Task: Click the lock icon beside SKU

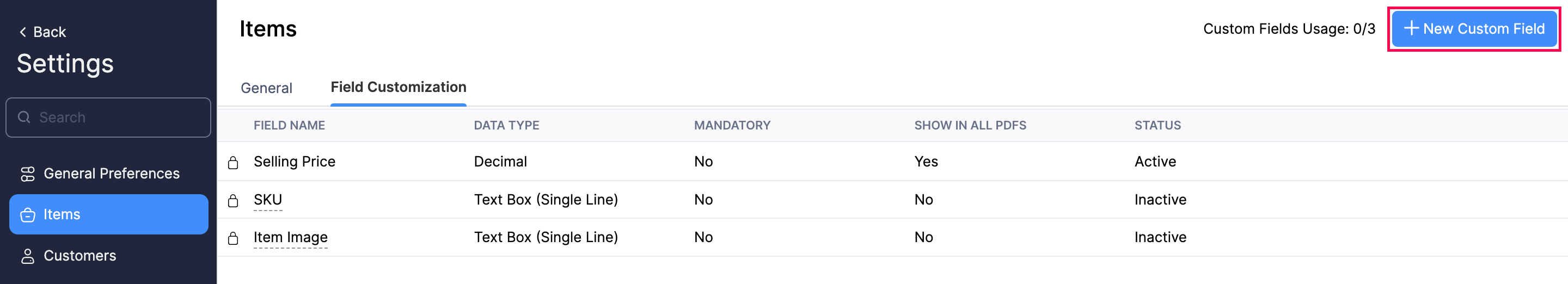Action: pos(232,201)
